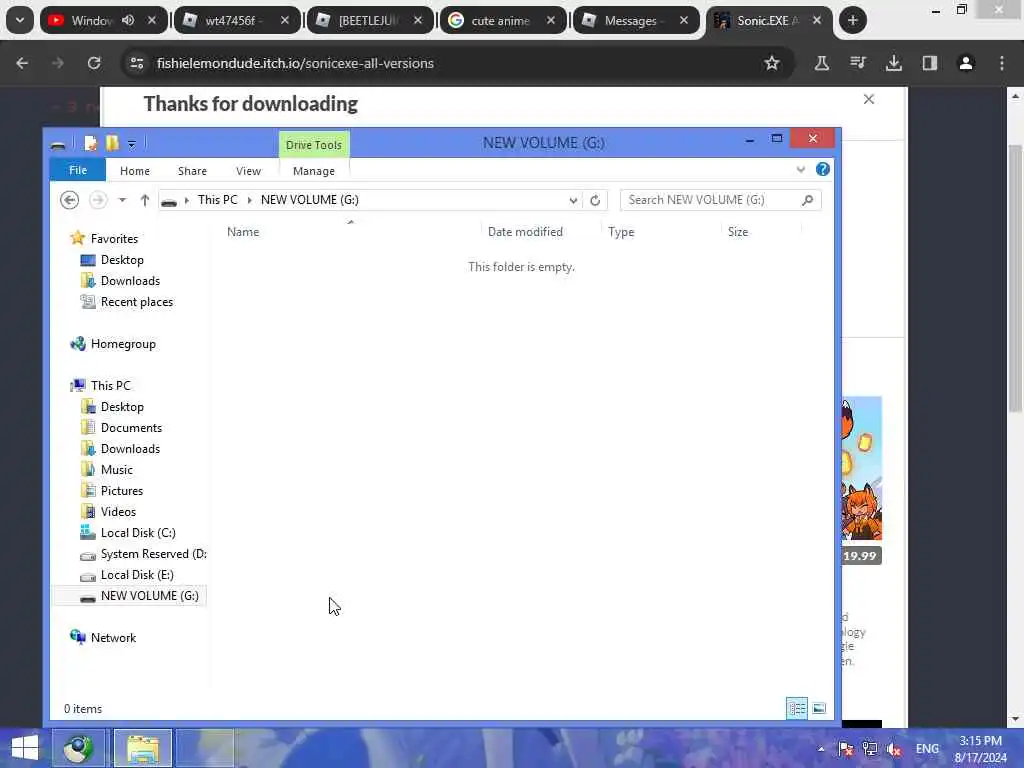Go back in Explorer navigation
Image resolution: width=1024 pixels, height=768 pixels.
69,200
